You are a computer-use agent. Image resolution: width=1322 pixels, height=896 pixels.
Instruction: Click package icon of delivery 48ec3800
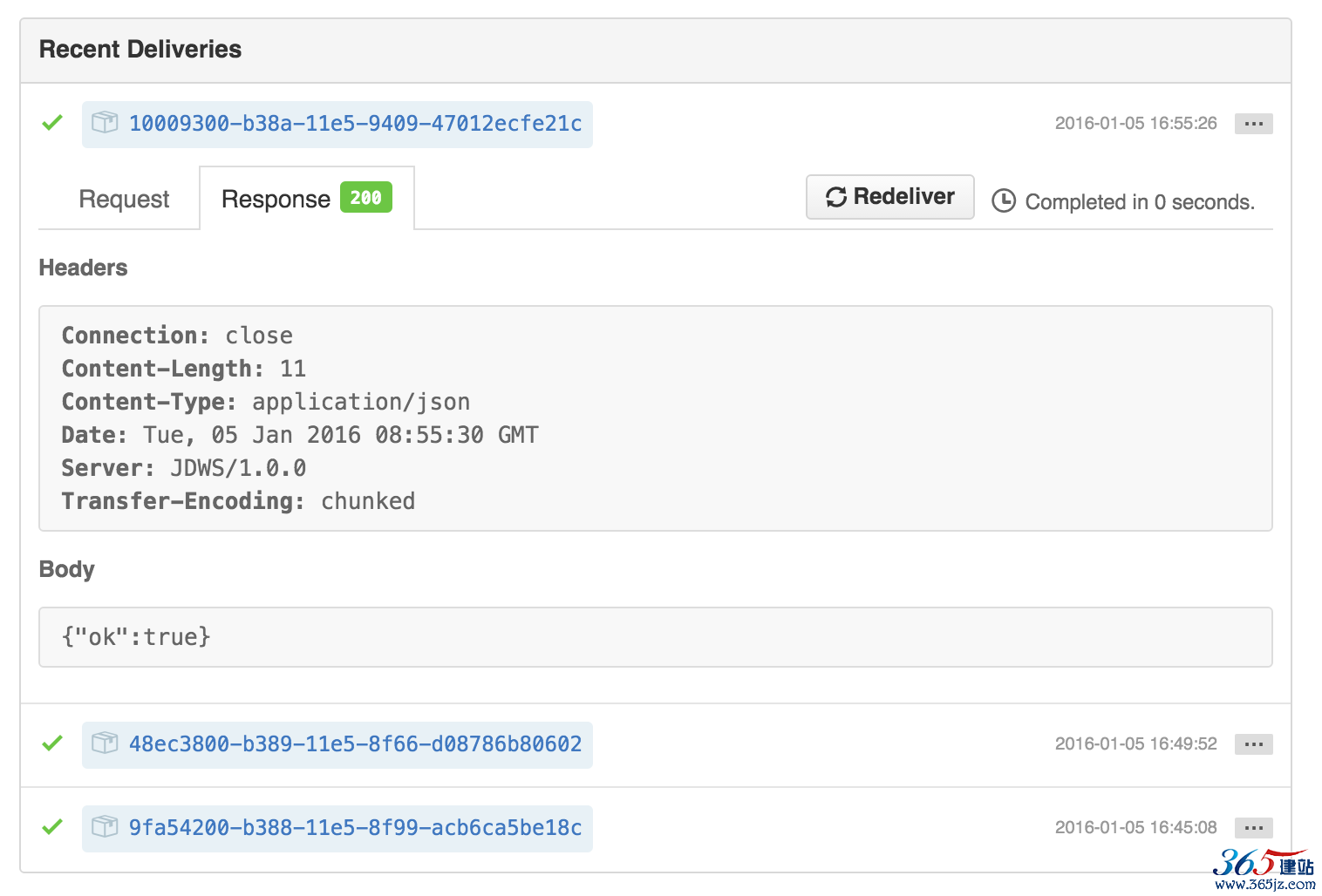point(105,743)
